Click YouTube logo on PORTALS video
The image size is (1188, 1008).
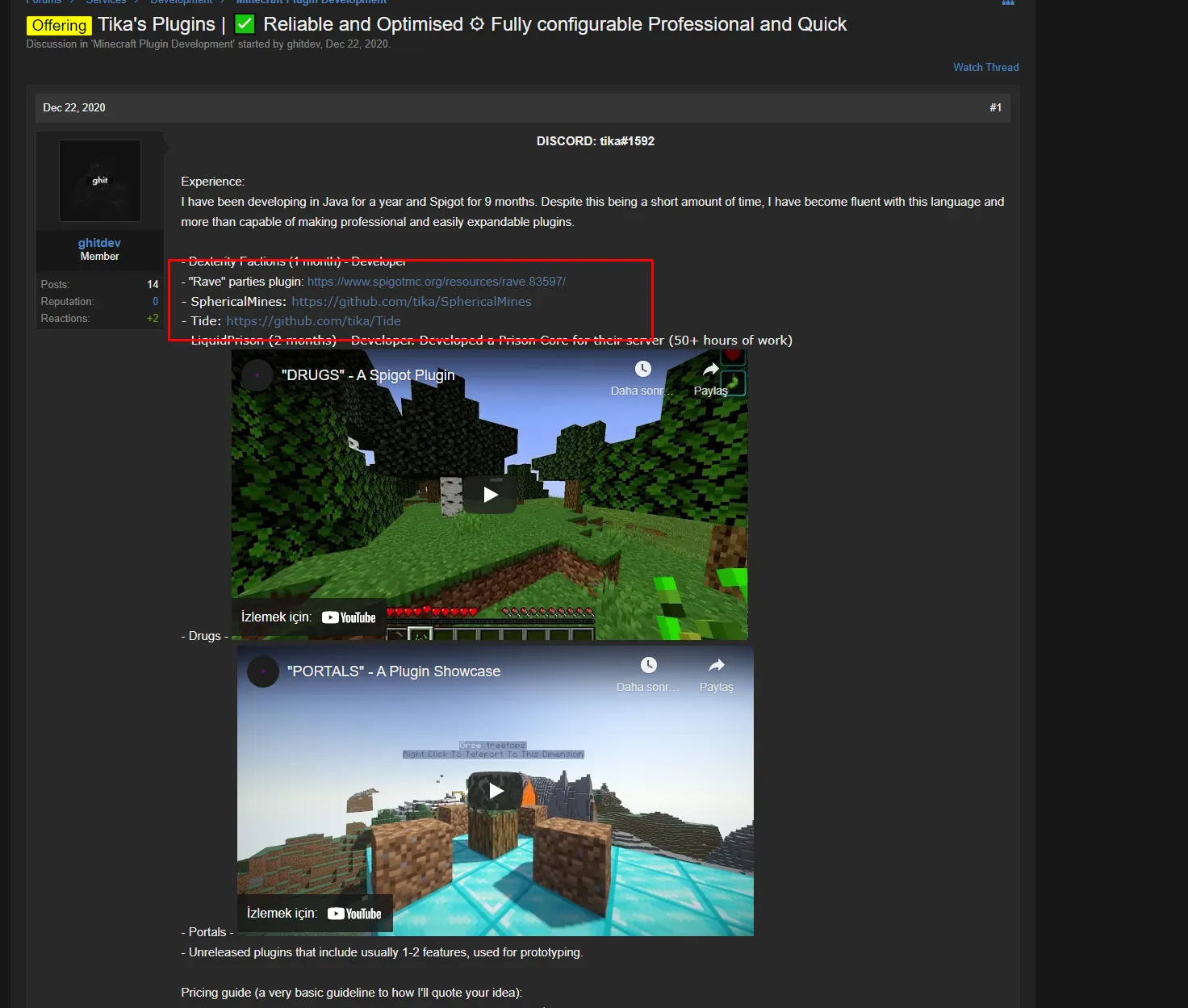click(354, 914)
